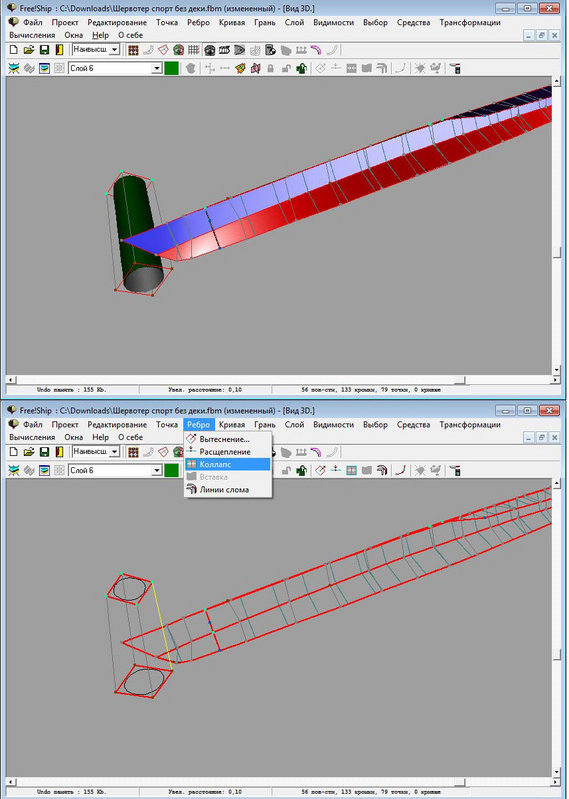Click Save diskette icon in wireframe window
This screenshot has height=799, width=569.
point(44,452)
